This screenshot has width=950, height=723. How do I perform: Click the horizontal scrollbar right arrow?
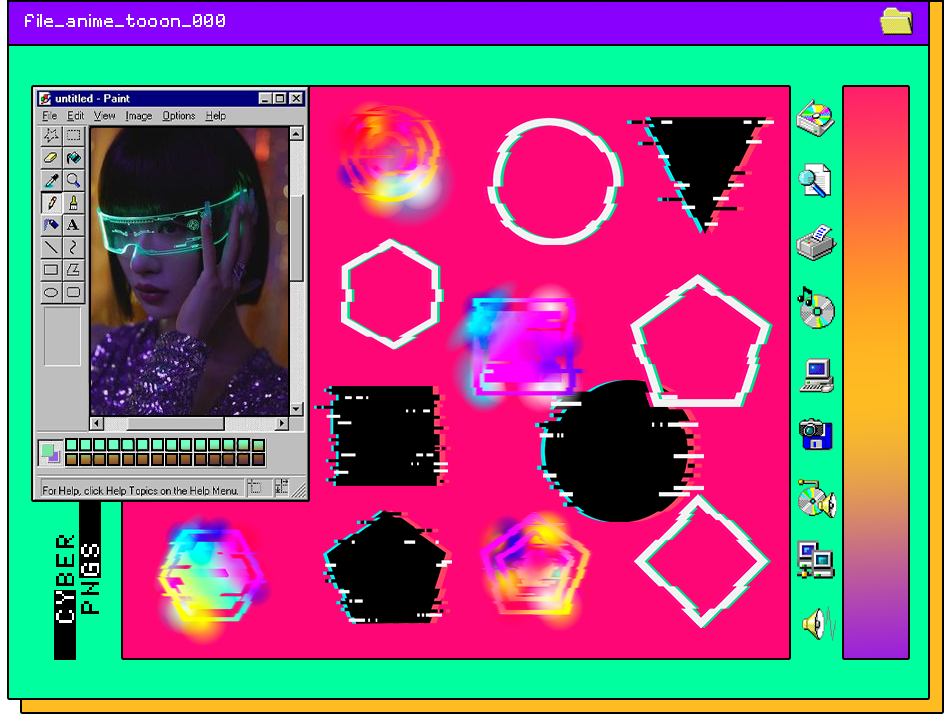(282, 423)
